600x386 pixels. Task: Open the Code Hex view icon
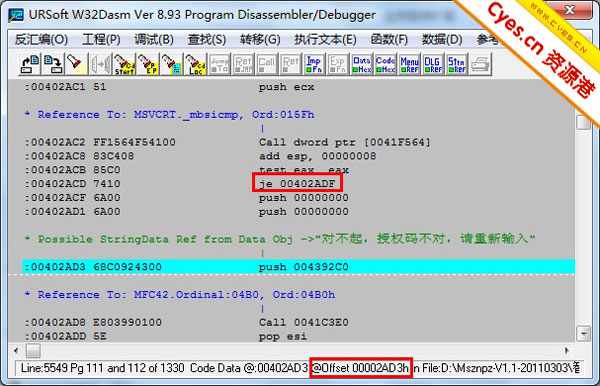point(385,64)
